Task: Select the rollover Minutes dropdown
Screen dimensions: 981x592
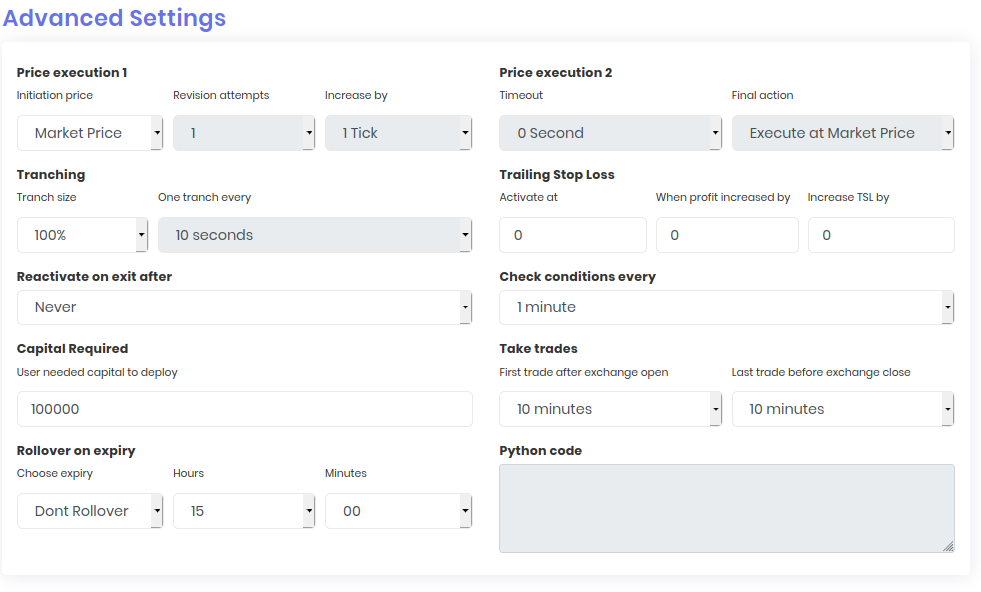Action: point(398,511)
